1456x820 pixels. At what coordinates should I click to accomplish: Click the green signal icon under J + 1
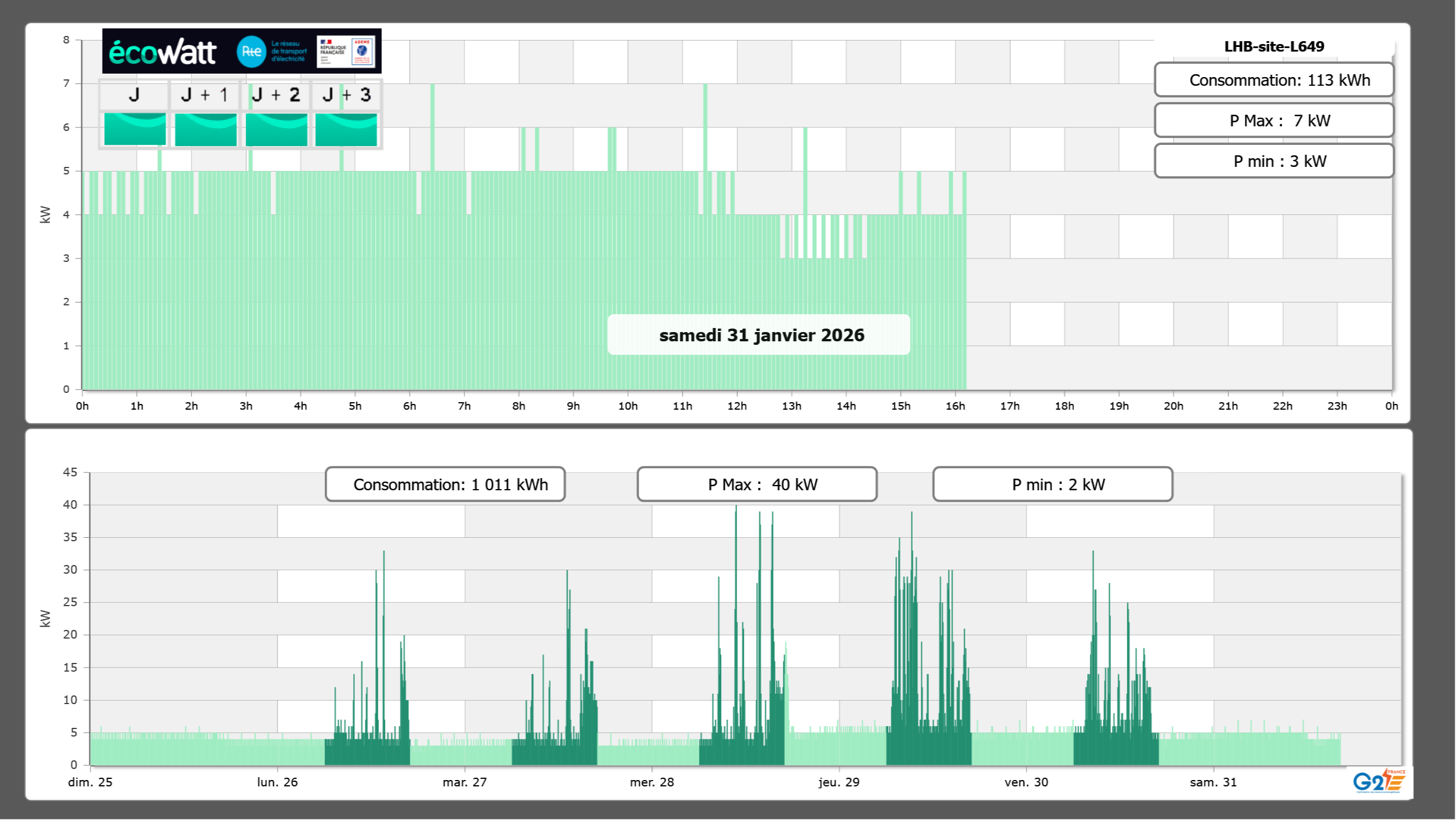(x=205, y=129)
